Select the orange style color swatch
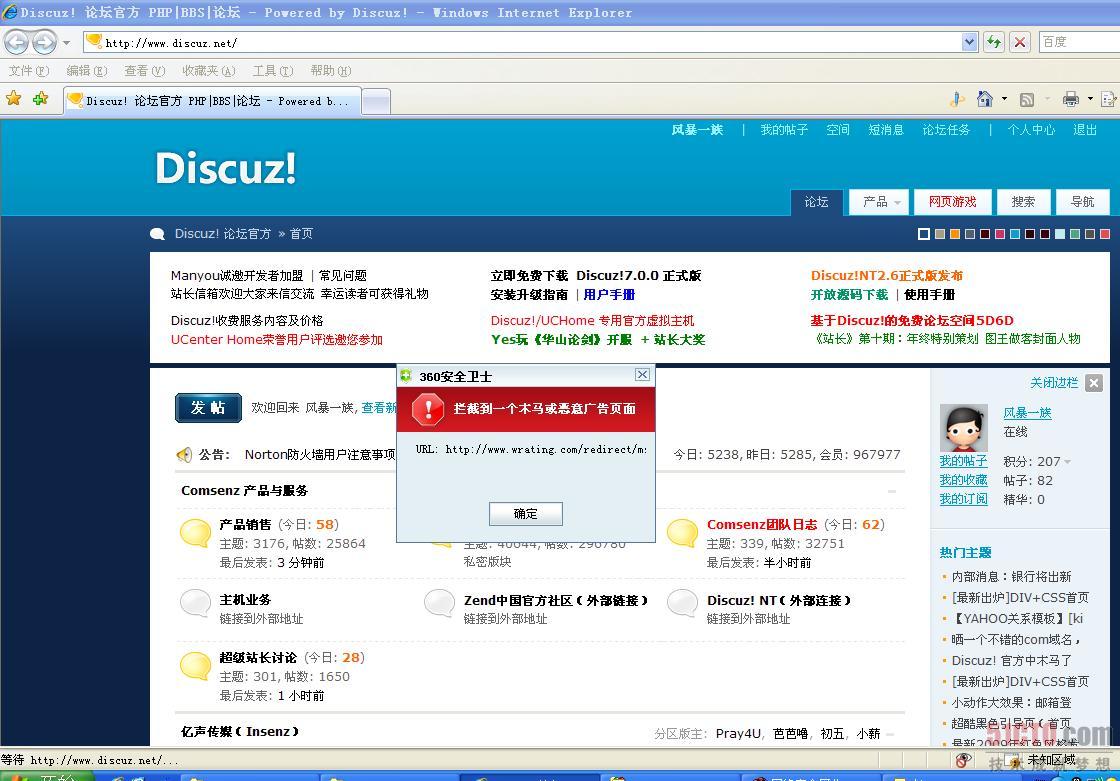This screenshot has height=781, width=1120. 954,234
